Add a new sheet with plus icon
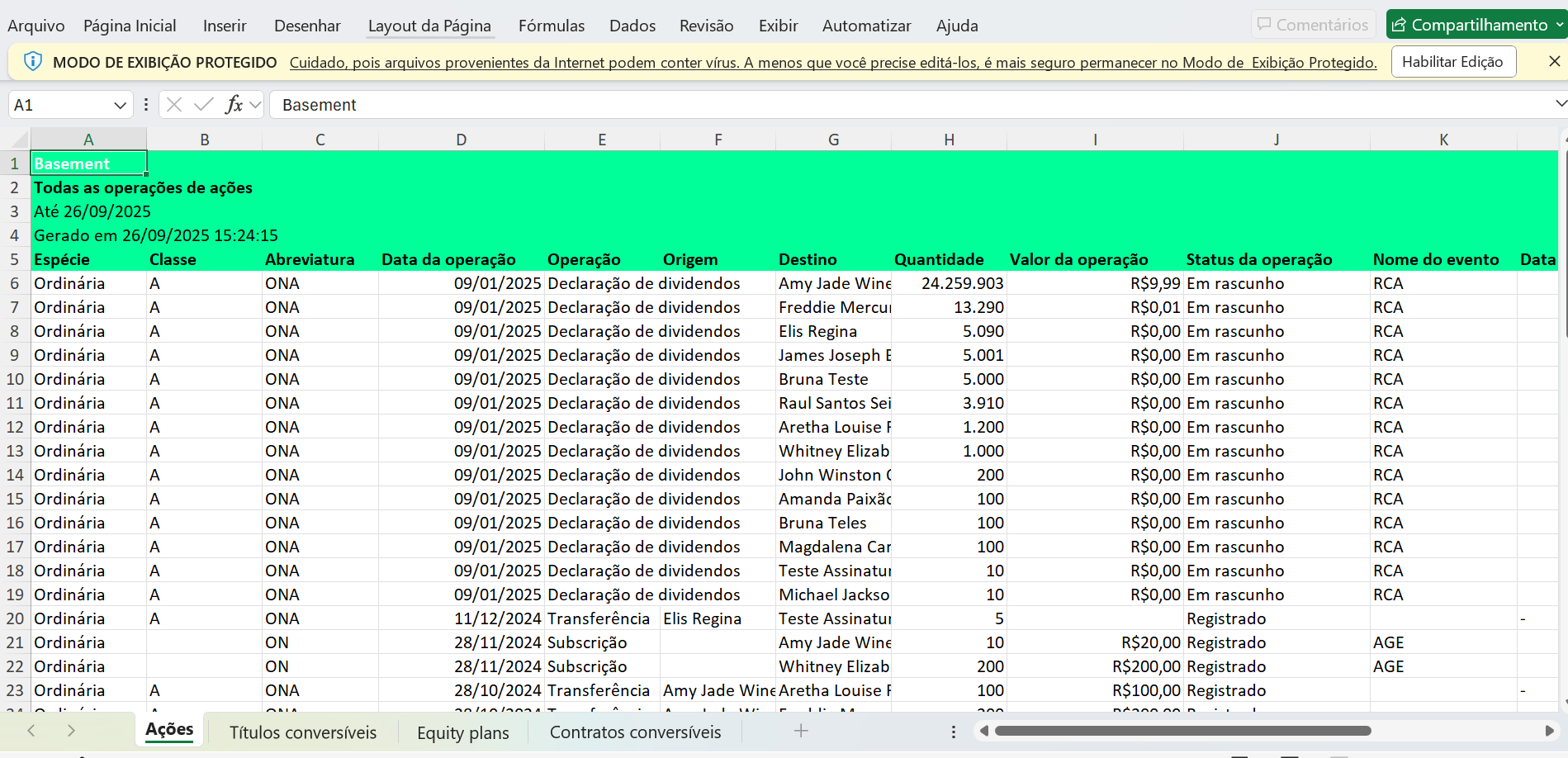Screen dimensions: 1568x758 (800, 731)
